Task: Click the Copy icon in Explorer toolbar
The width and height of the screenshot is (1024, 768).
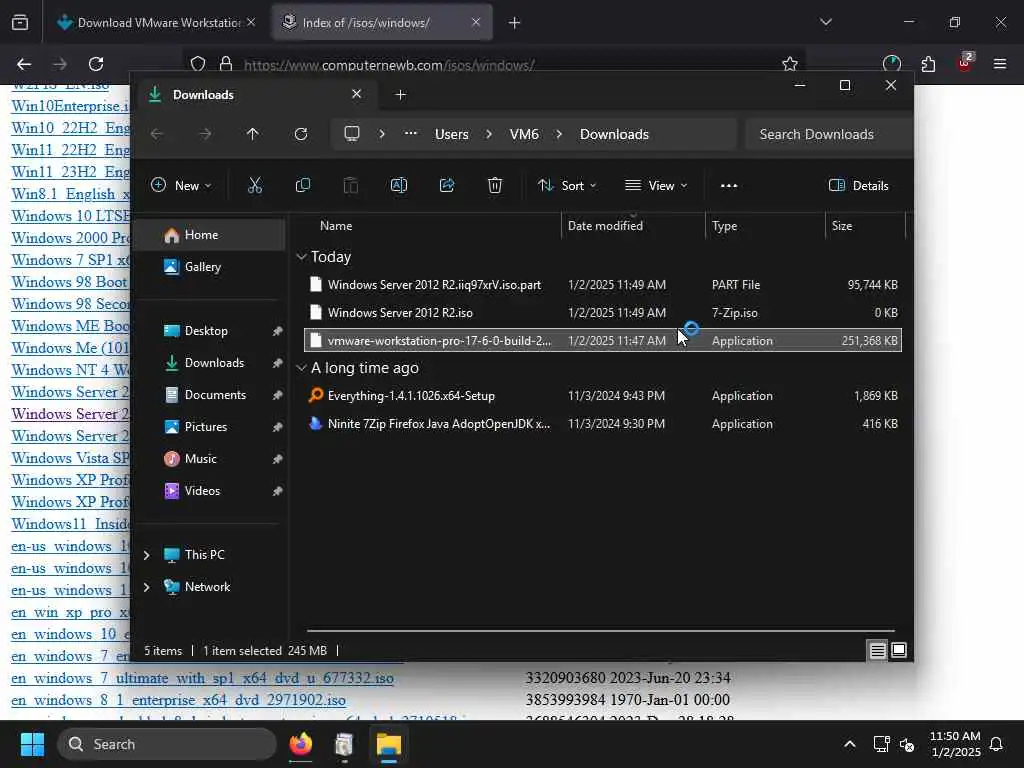Action: tap(303, 185)
